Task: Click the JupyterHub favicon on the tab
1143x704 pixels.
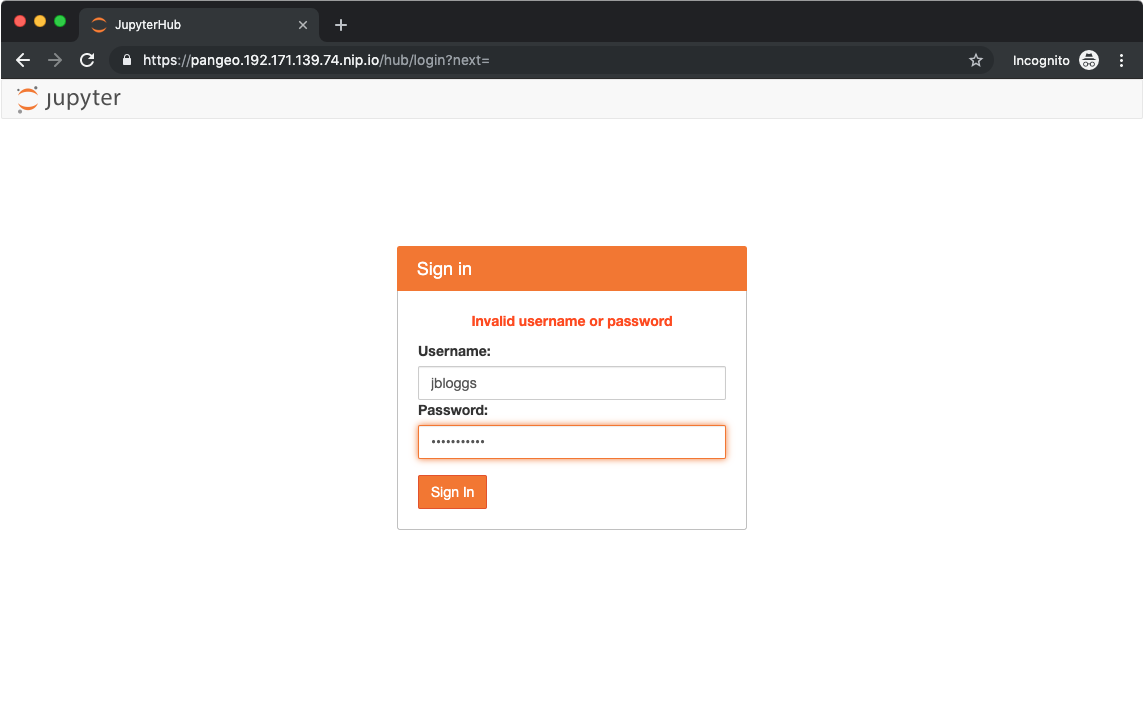Action: coord(98,25)
